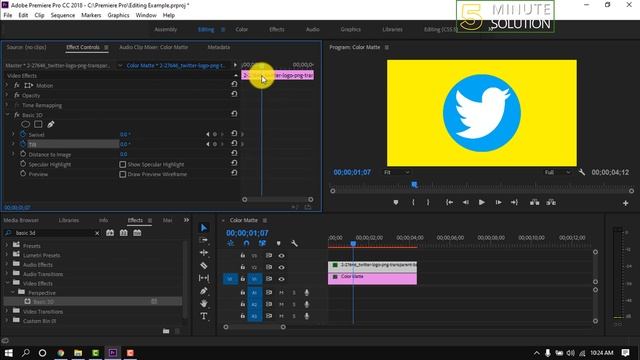
Task: Switch to the Color workspace
Action: (242, 29)
